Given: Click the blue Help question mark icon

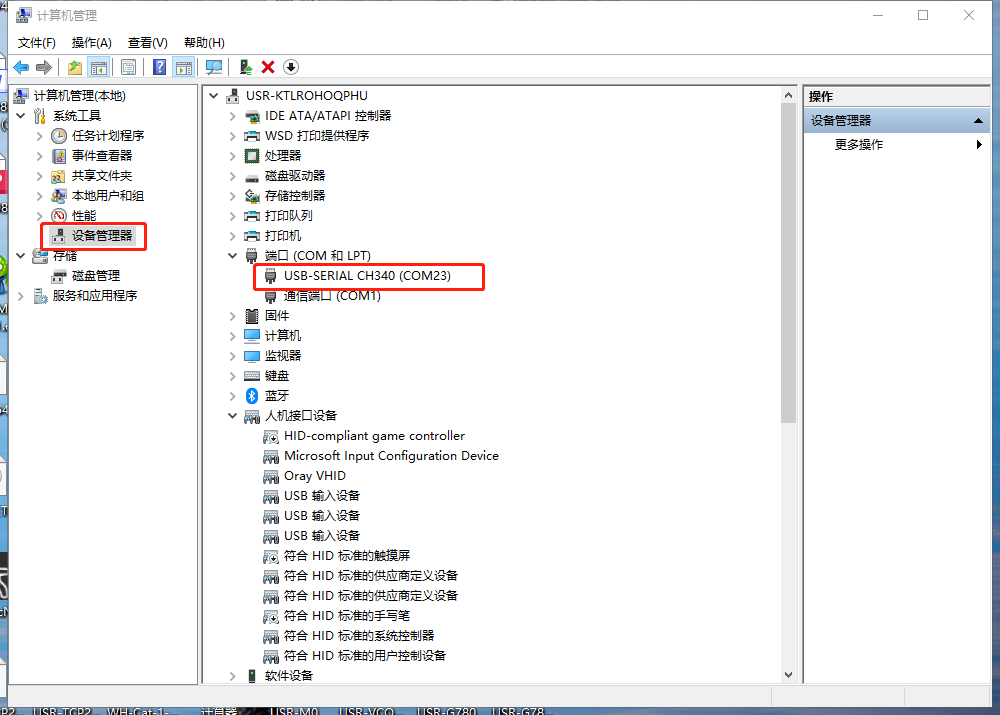Looking at the screenshot, I should click(x=159, y=67).
